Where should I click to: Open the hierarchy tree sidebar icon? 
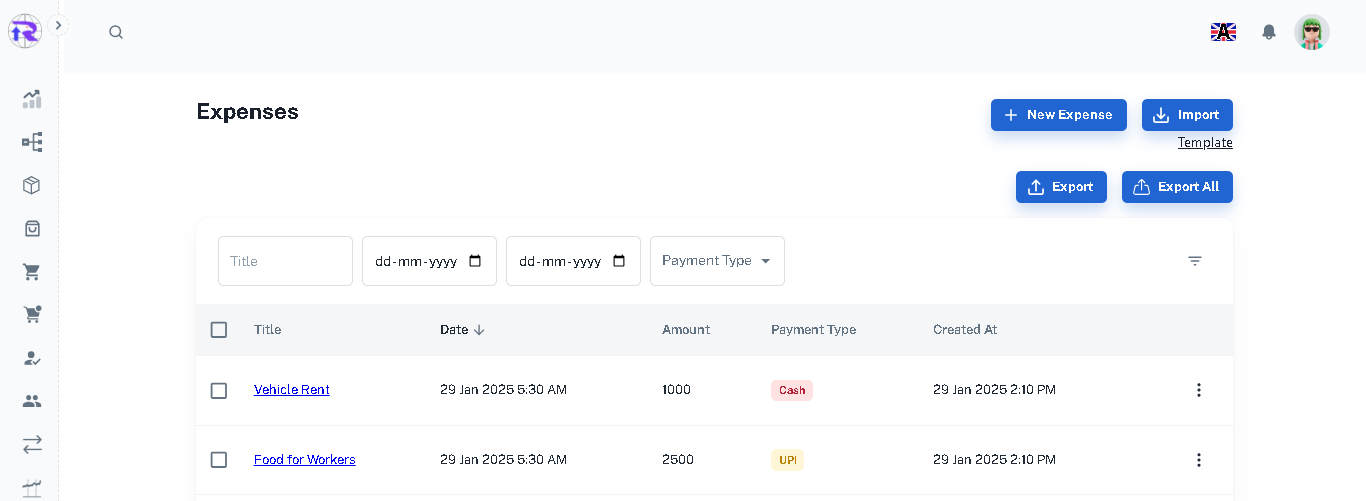tap(32, 142)
